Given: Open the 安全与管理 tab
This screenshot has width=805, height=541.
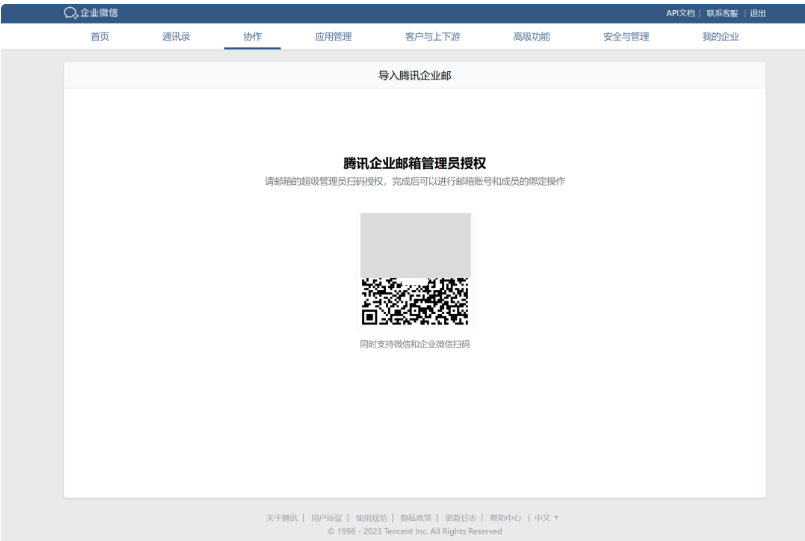Looking at the screenshot, I should coord(626,37).
